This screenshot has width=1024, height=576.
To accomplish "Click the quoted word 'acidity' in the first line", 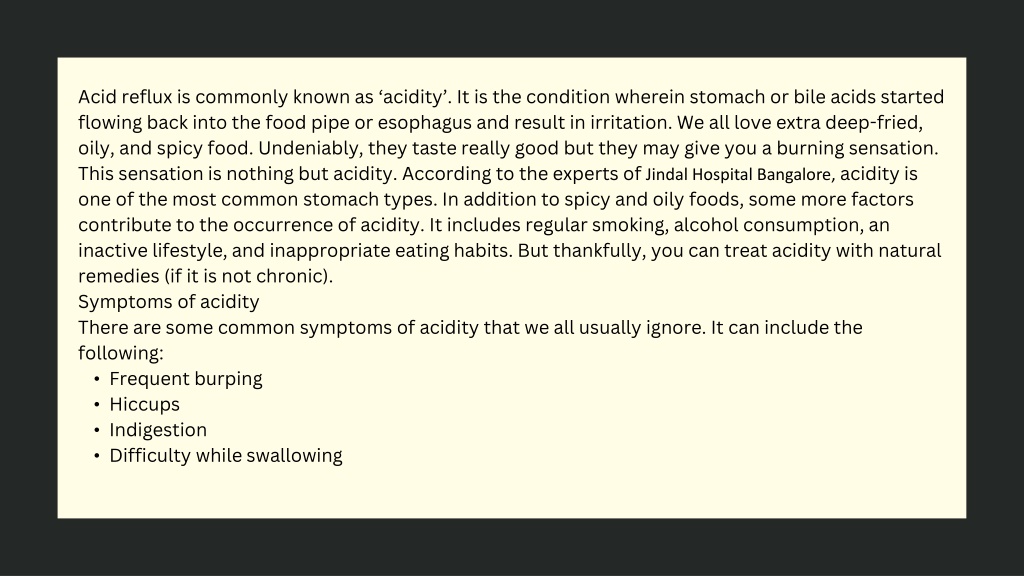I will tap(414, 97).
